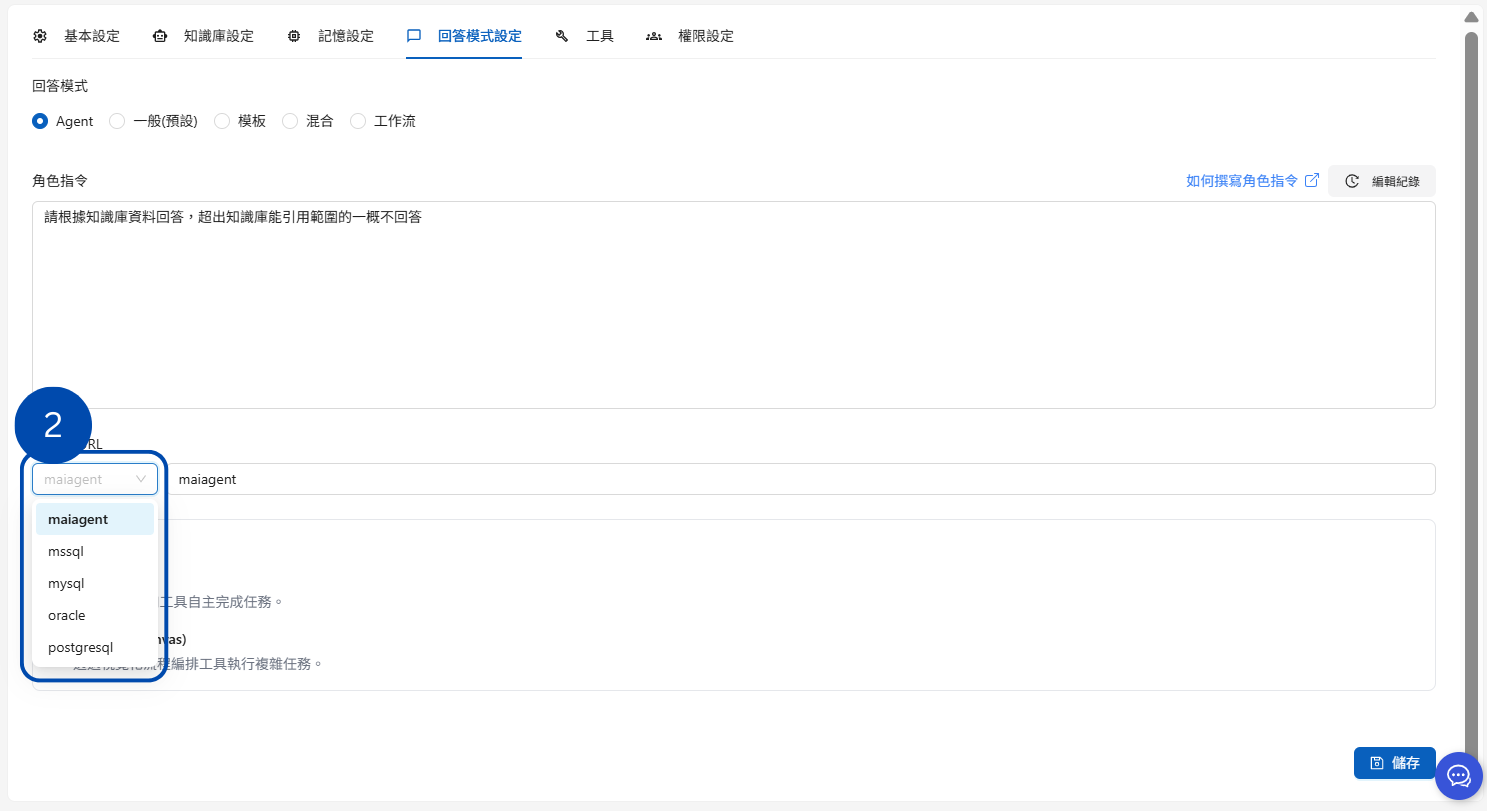Click the chip icon beside 記憶設定
Screen dimensions: 1487x811
click(294, 36)
